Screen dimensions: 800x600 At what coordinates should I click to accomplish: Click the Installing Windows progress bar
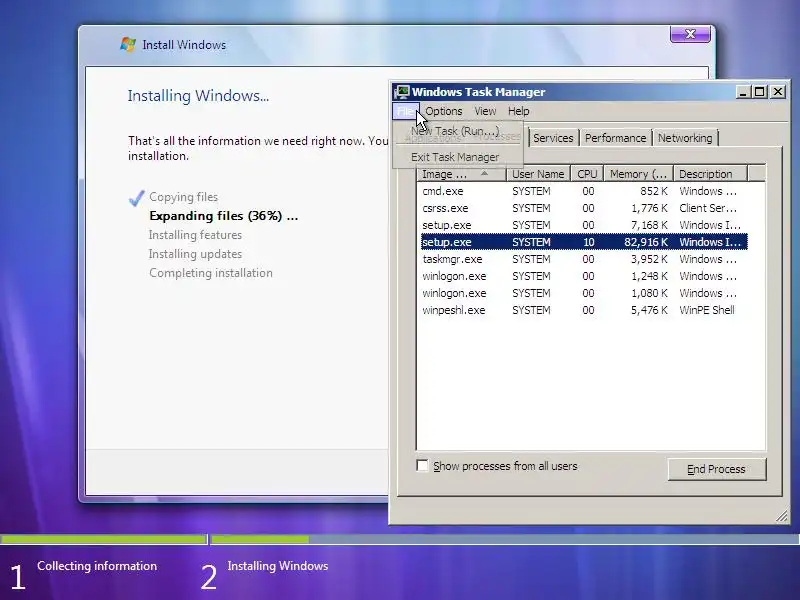[505, 539]
